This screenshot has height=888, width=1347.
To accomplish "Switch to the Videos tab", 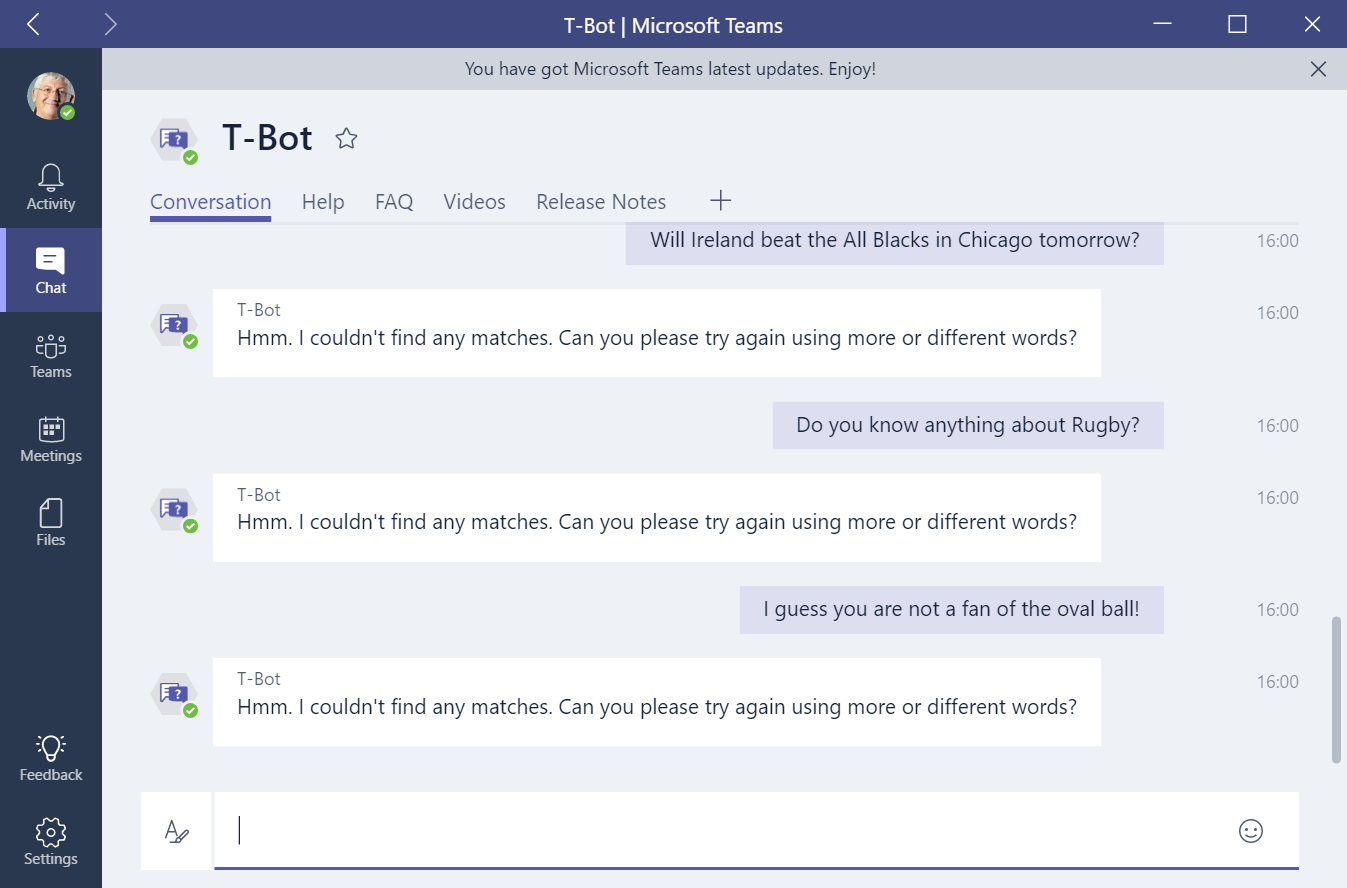I will [x=475, y=202].
